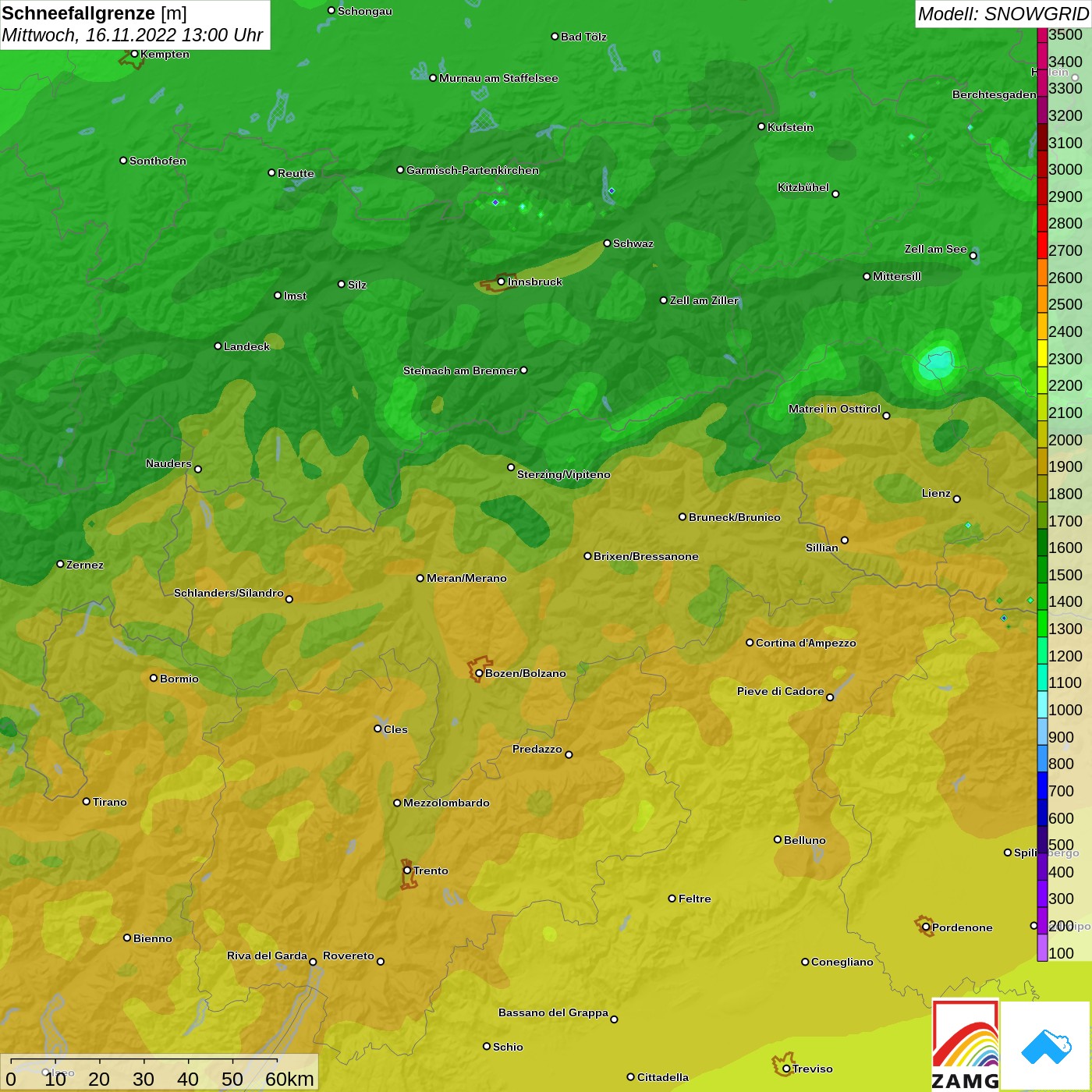Click the 60km scale bar label
The image size is (1092, 1092).
click(289, 1079)
